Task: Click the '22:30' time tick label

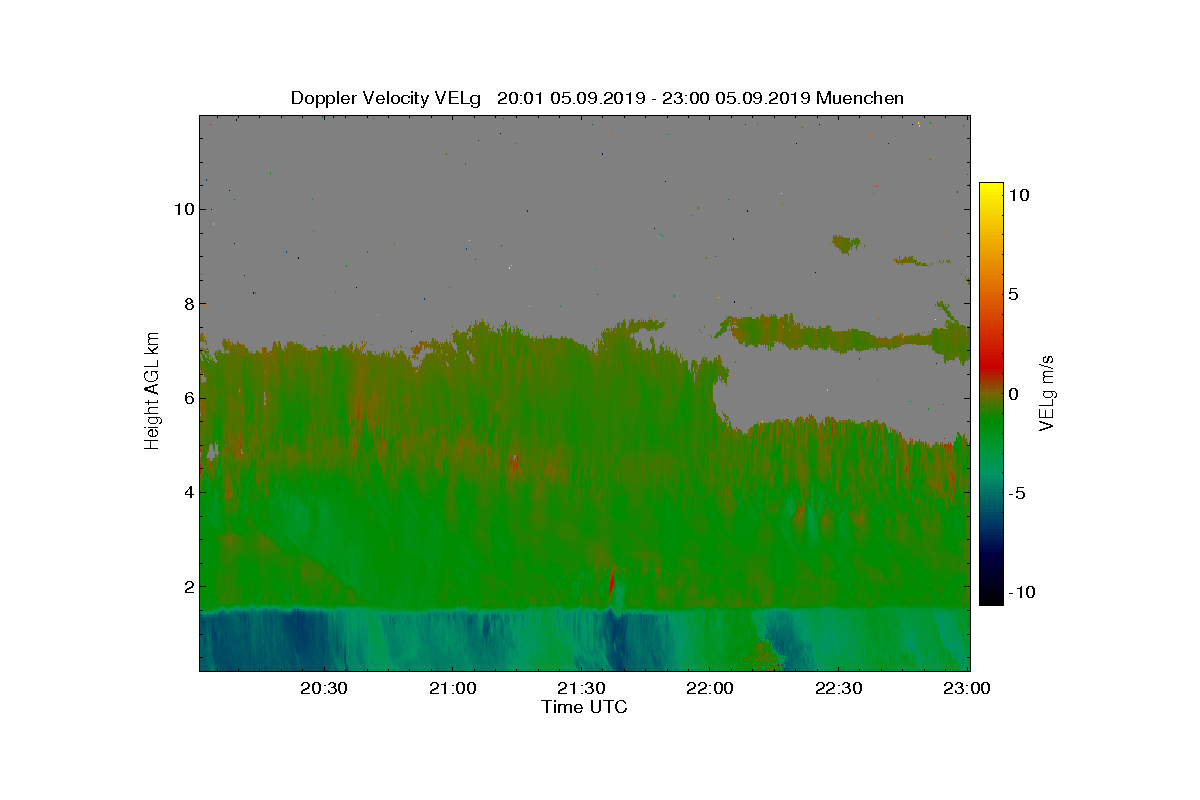Action: [839, 689]
